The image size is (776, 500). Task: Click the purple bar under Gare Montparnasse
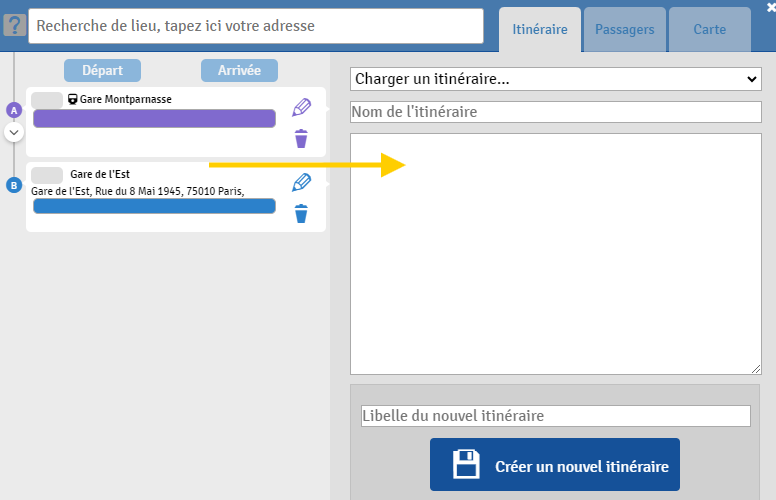[154, 119]
